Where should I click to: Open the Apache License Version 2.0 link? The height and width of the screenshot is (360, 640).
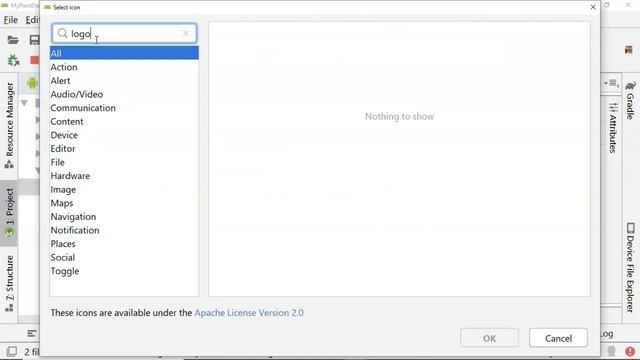coord(249,313)
